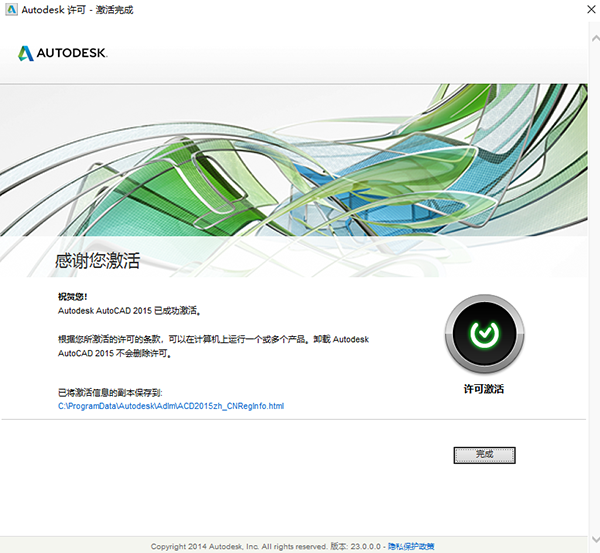Image resolution: width=600 pixels, height=553 pixels.
Task: Click the Autodesk triangular logo in header
Action: [x=26, y=53]
